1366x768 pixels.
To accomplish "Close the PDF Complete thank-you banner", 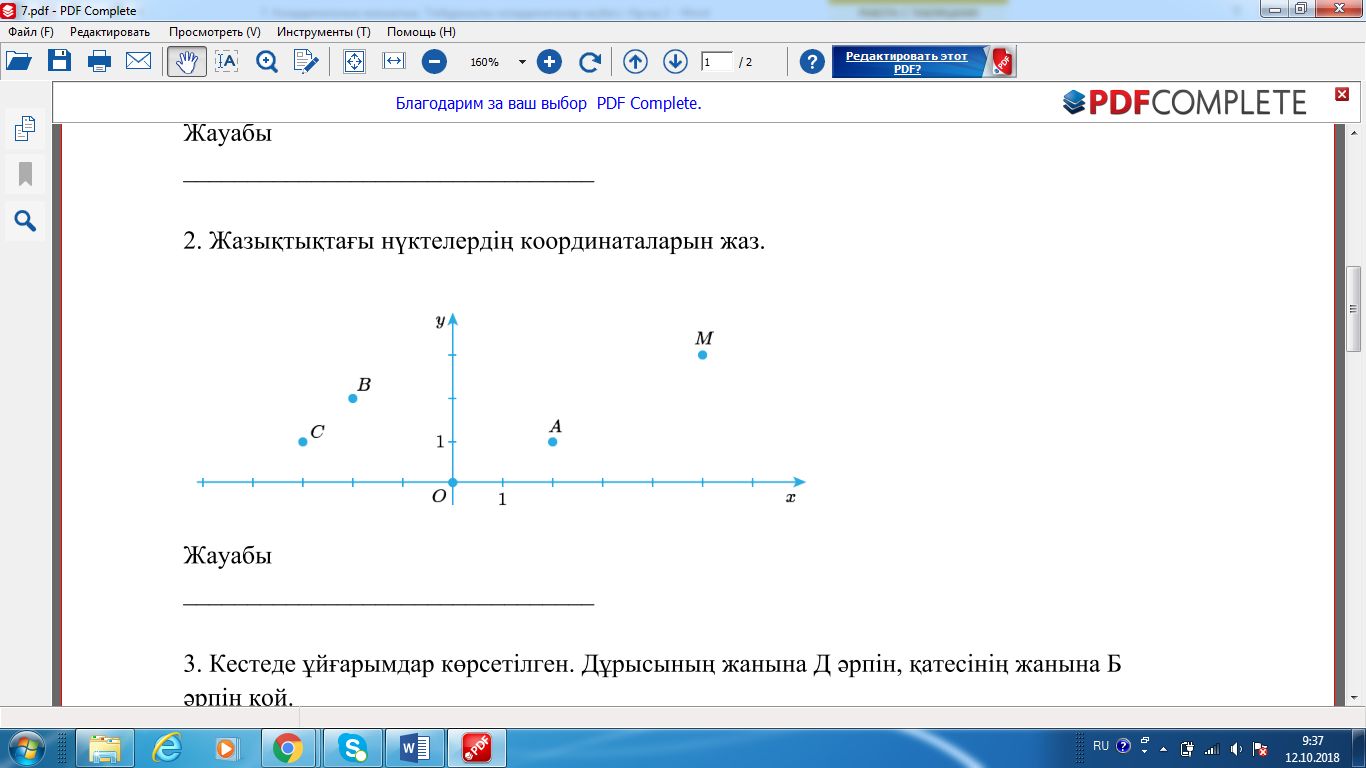I will tap(1342, 94).
